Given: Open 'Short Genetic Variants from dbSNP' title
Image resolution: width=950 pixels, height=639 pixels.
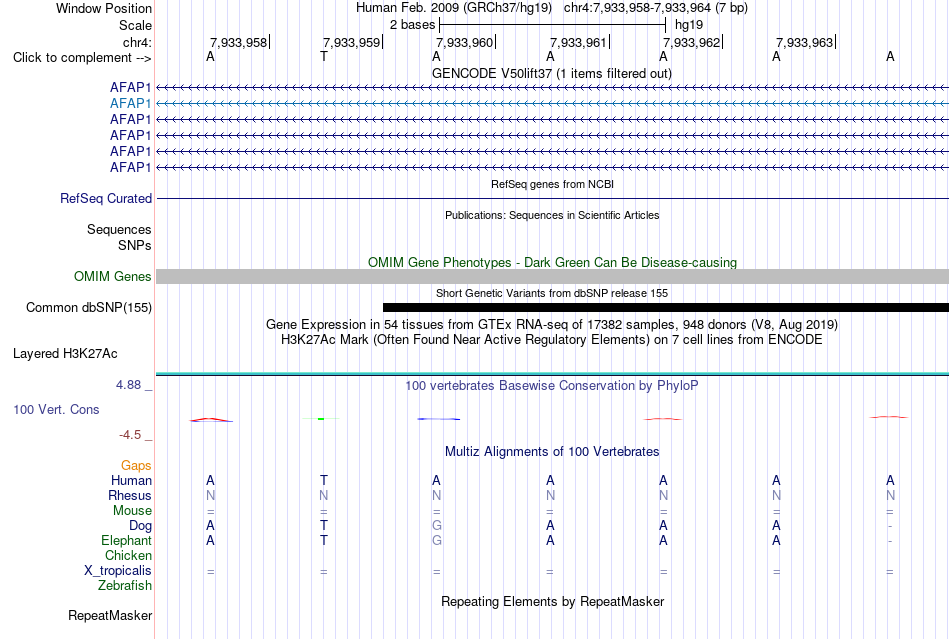Looking at the screenshot, I should (x=551, y=293).
